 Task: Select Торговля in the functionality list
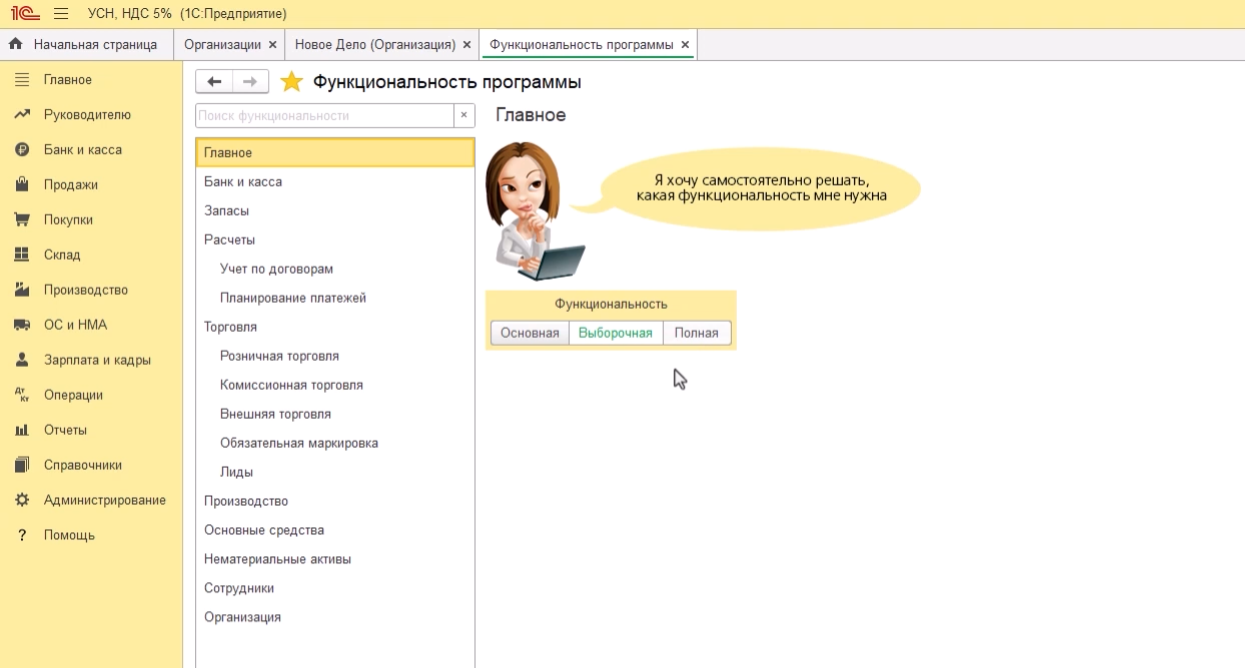coord(231,327)
